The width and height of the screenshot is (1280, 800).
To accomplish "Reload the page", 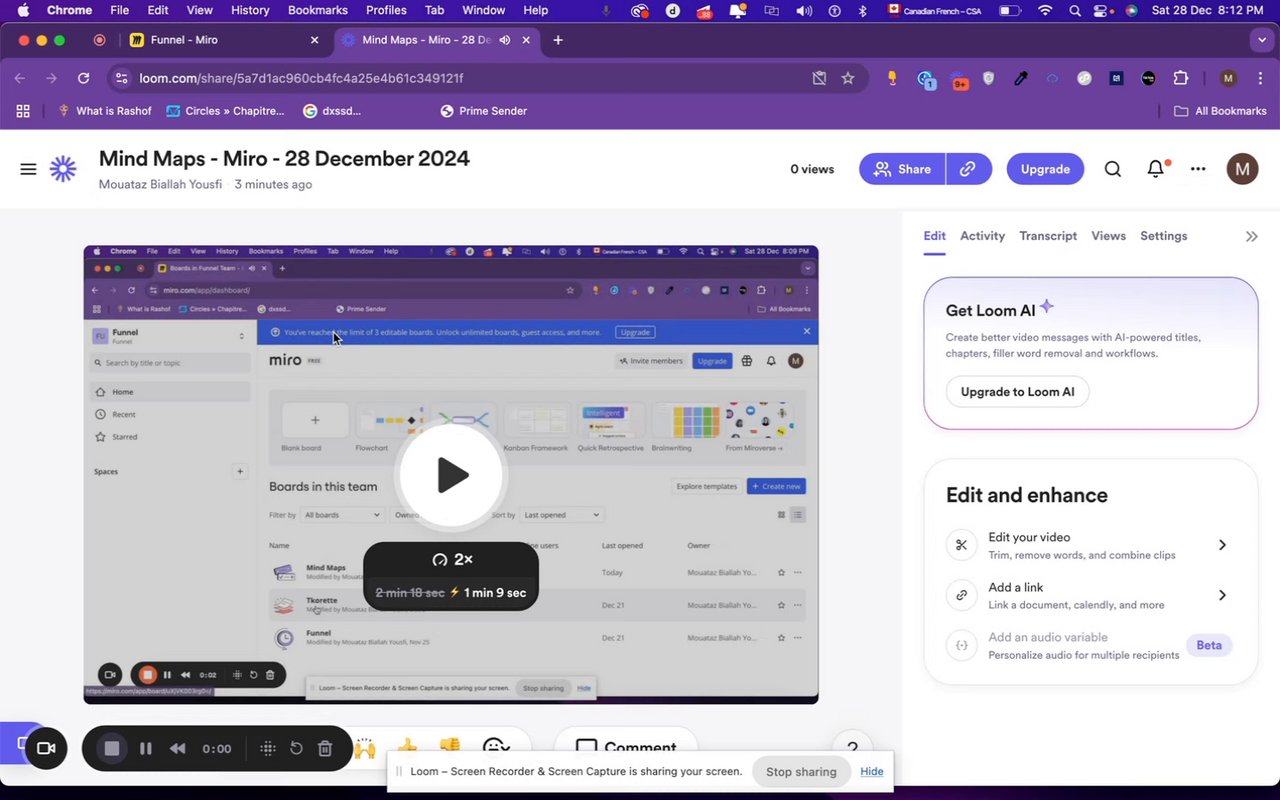I will 84,78.
